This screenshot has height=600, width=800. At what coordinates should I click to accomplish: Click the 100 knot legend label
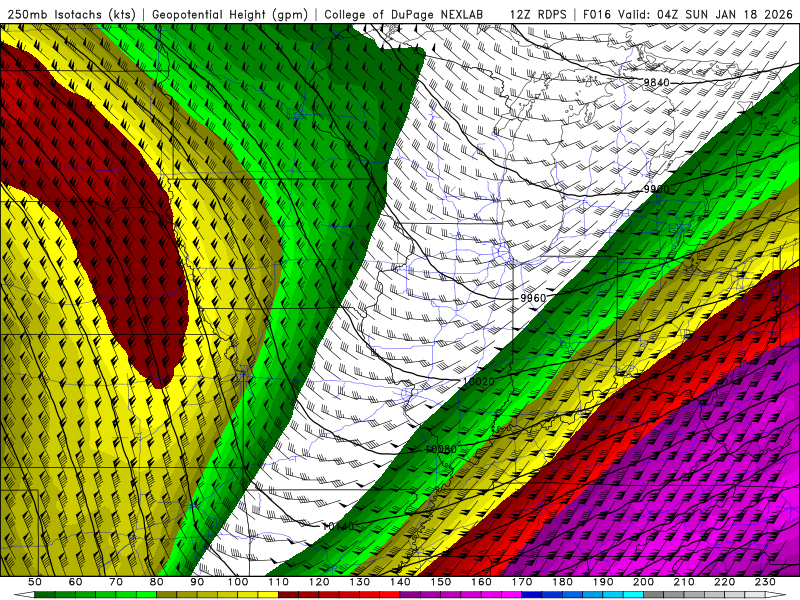238,582
